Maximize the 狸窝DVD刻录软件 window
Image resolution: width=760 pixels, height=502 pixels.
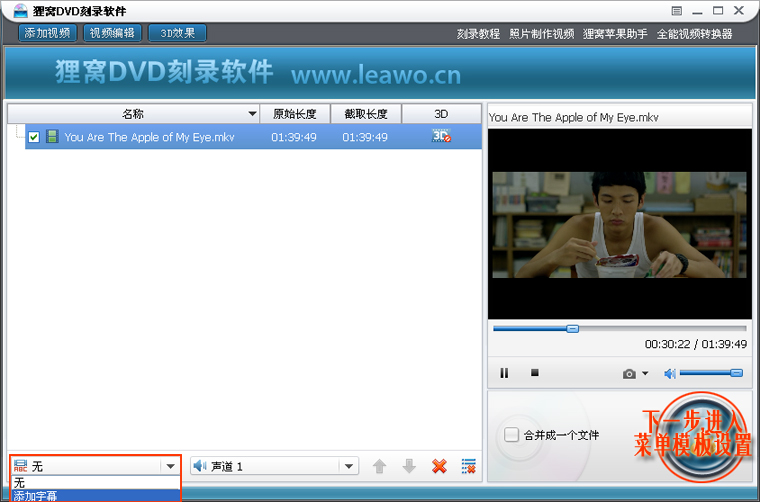tap(718, 10)
